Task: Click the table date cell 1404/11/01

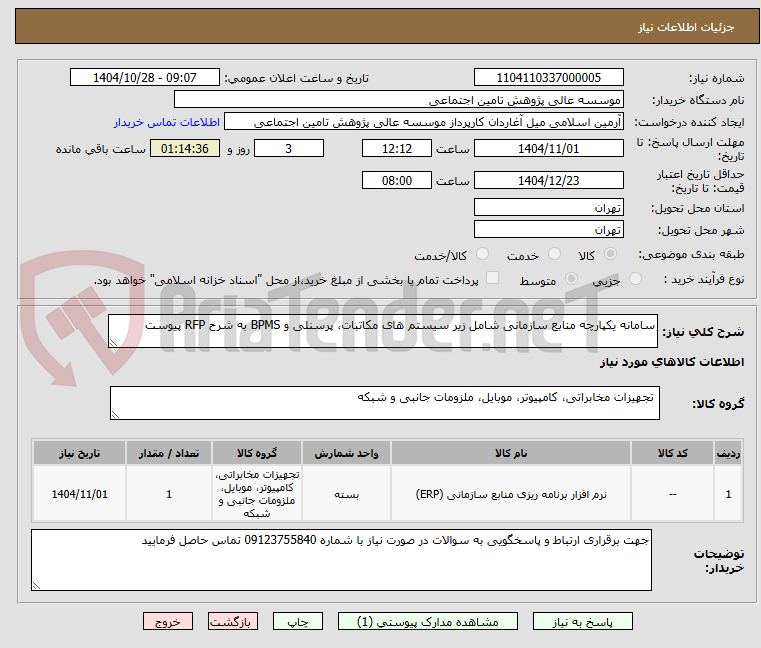Action: click(x=80, y=494)
